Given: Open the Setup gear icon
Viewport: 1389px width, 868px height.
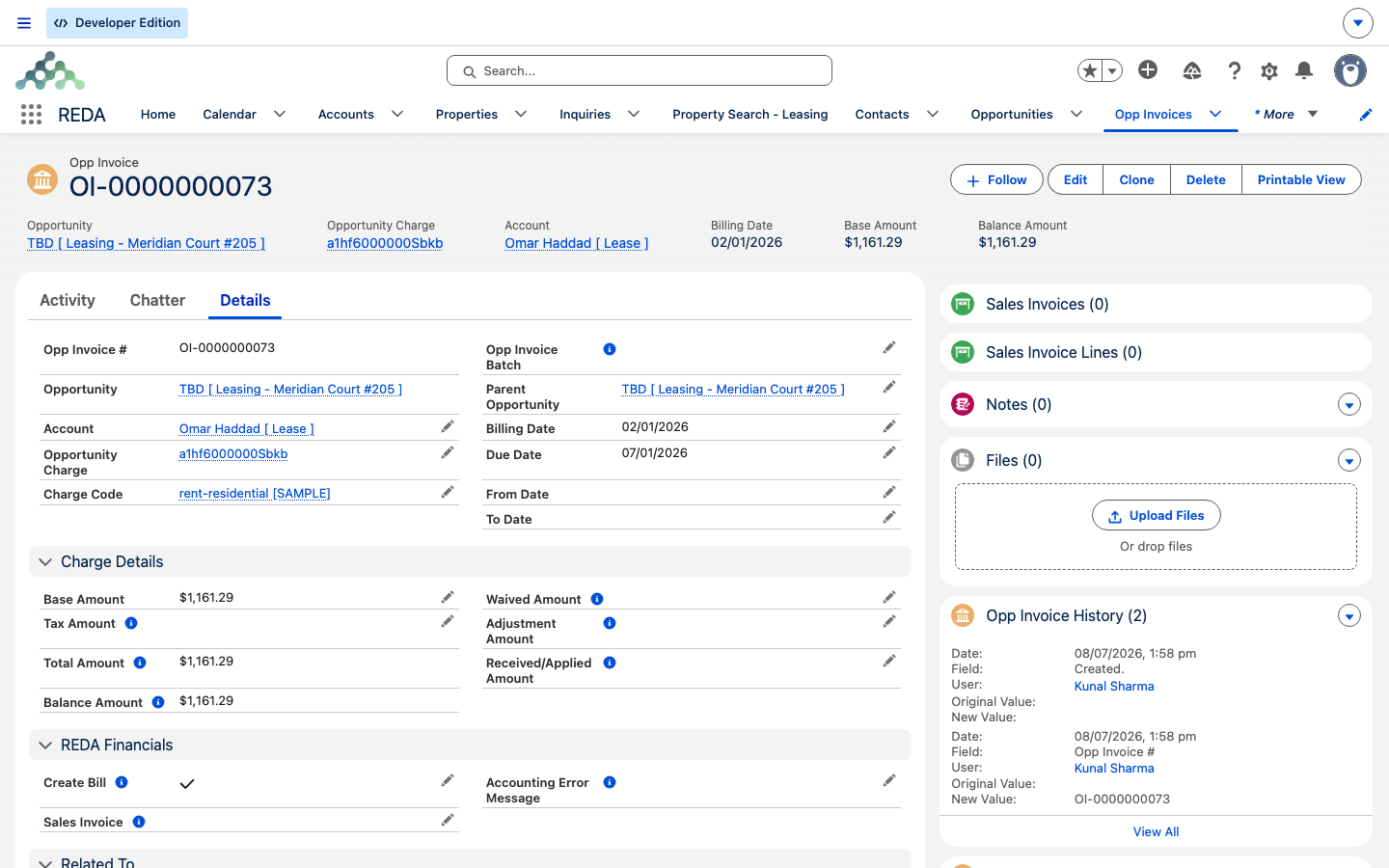Looking at the screenshot, I should click(1269, 70).
